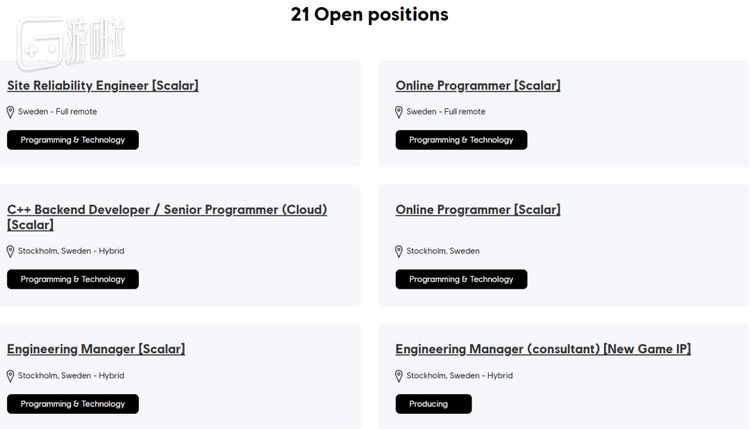Click location pin icon beside Sweden - Full remote under Site Reliability Engineer
The width and height of the screenshot is (750, 429).
pos(11,112)
